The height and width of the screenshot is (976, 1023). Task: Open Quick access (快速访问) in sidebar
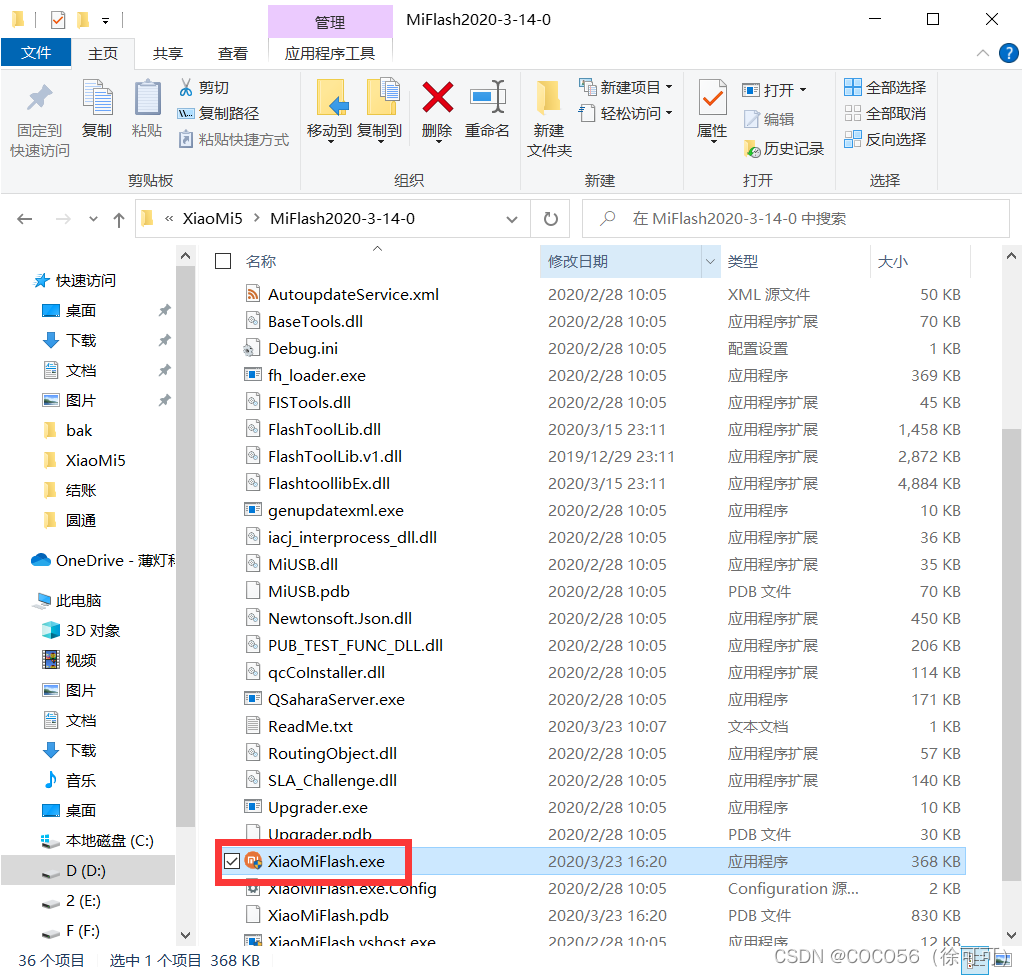tap(74, 281)
